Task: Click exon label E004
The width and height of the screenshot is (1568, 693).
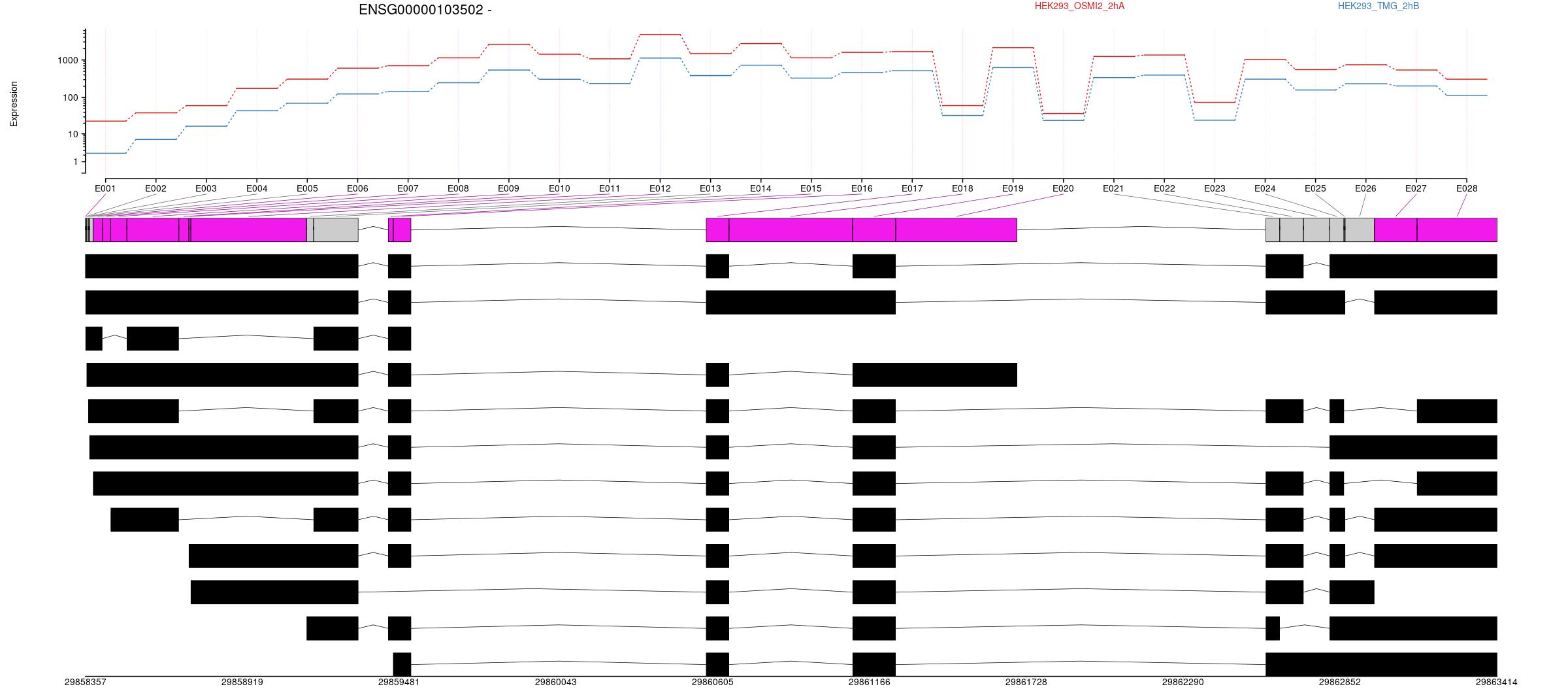Action: pyautogui.click(x=257, y=189)
